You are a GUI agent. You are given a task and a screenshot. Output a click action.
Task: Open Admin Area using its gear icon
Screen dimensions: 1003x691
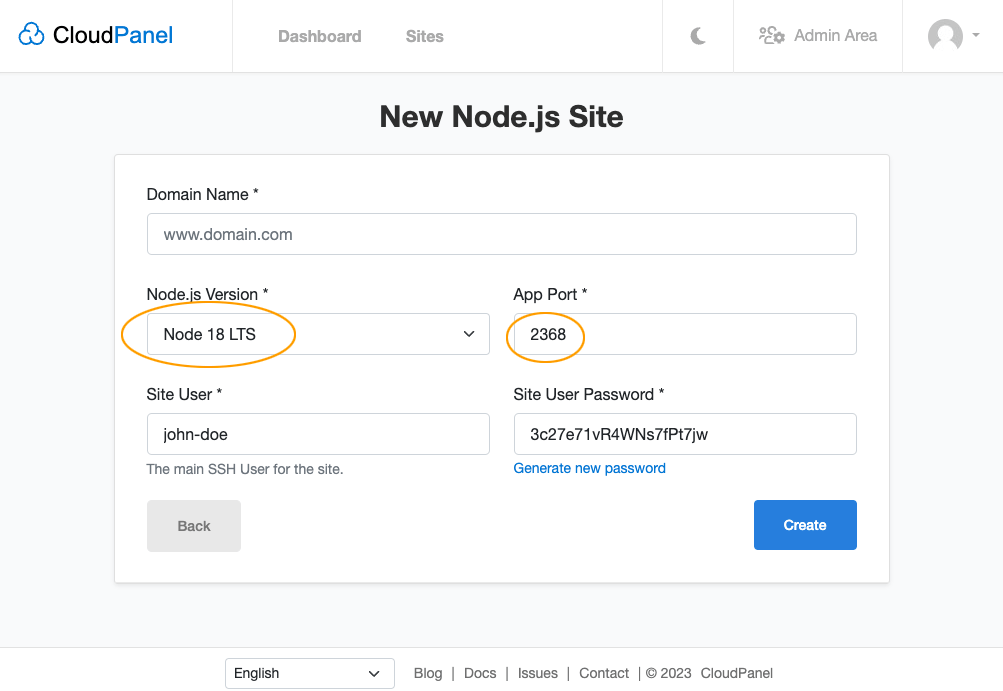(771, 35)
